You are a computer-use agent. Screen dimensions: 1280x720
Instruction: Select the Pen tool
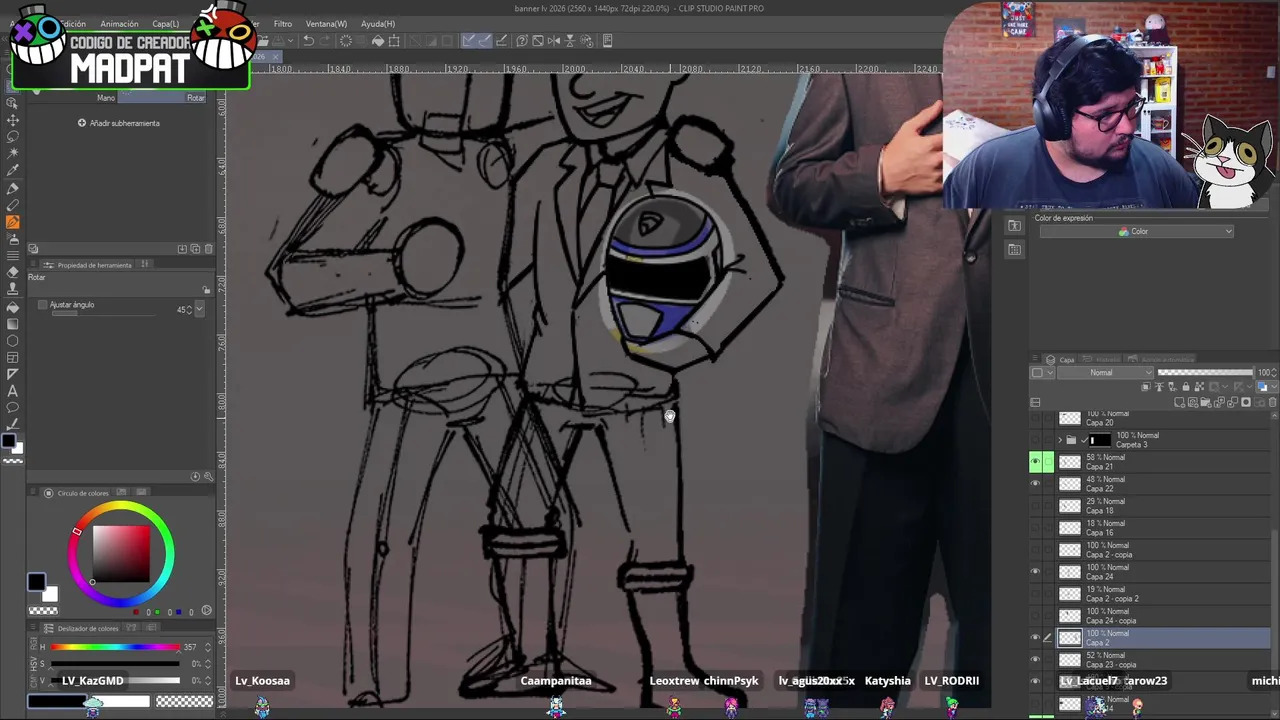[x=12, y=189]
